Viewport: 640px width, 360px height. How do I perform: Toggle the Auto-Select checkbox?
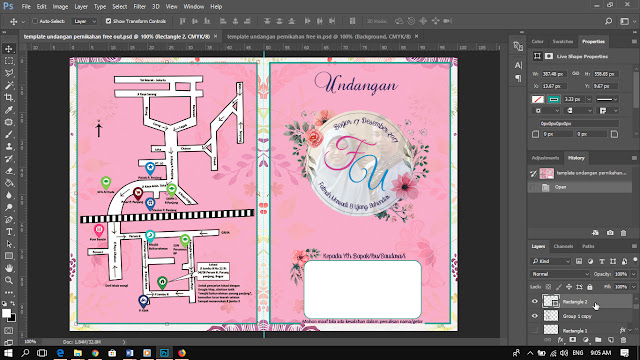35,21
